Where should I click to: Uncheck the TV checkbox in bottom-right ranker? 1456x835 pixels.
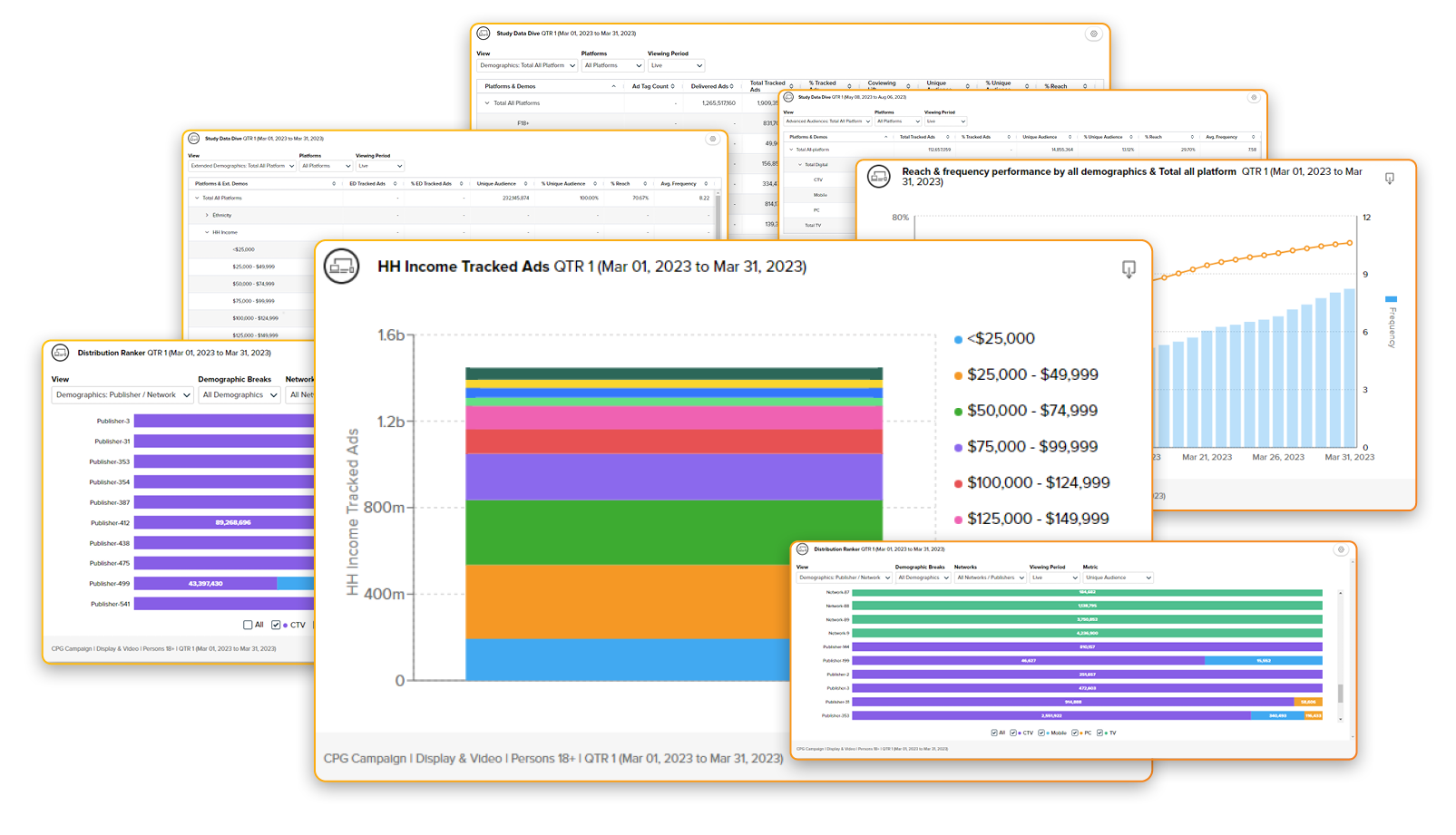point(1099,733)
